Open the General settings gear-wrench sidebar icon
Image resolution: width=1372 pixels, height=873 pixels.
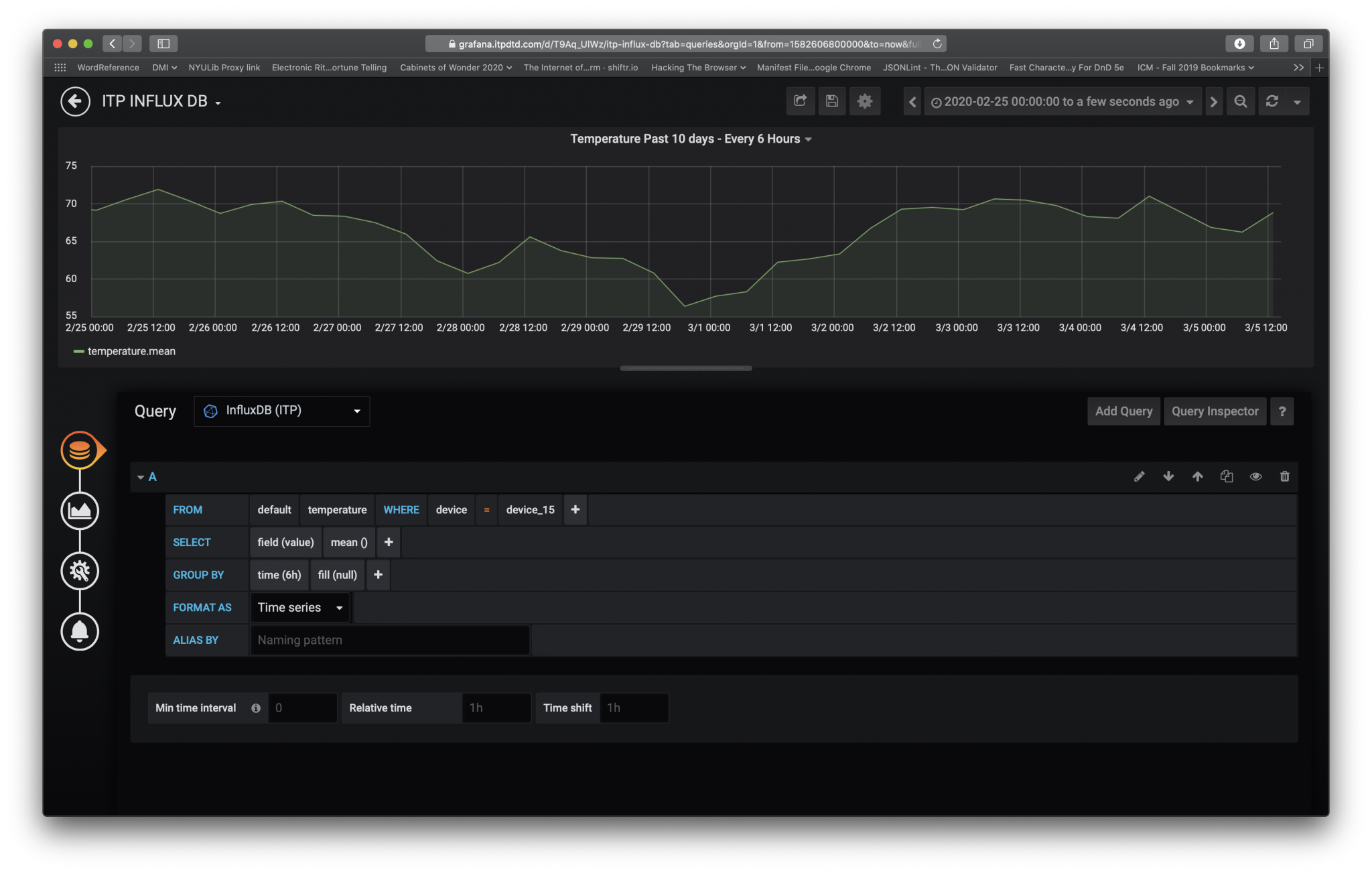pos(80,571)
